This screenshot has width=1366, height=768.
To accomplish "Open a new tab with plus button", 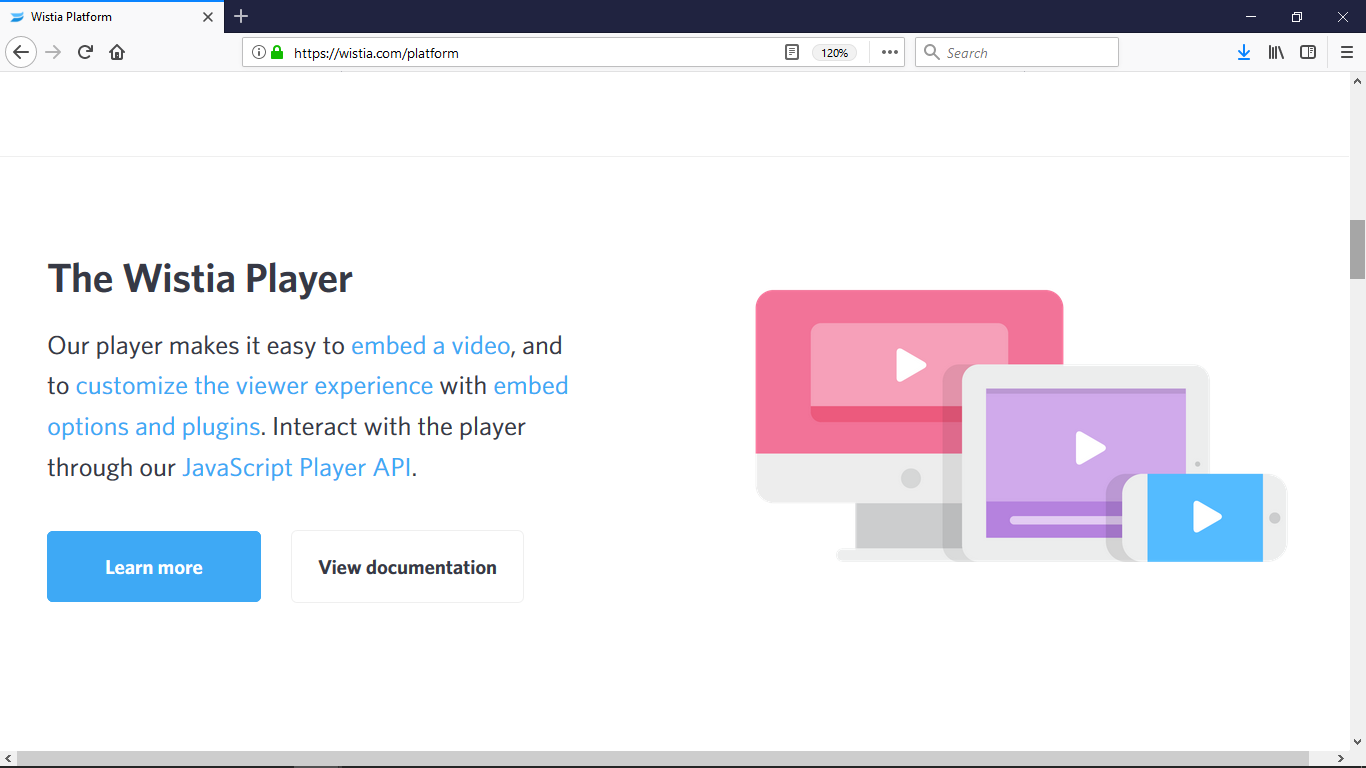I will pos(241,16).
